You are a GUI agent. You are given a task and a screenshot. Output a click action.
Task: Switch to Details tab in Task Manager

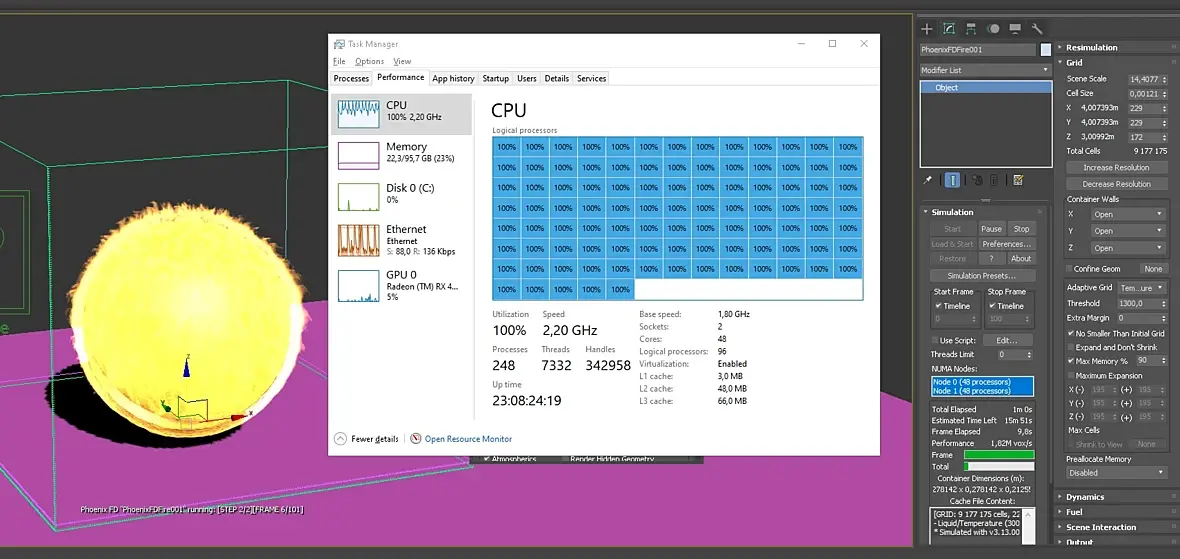click(x=557, y=78)
